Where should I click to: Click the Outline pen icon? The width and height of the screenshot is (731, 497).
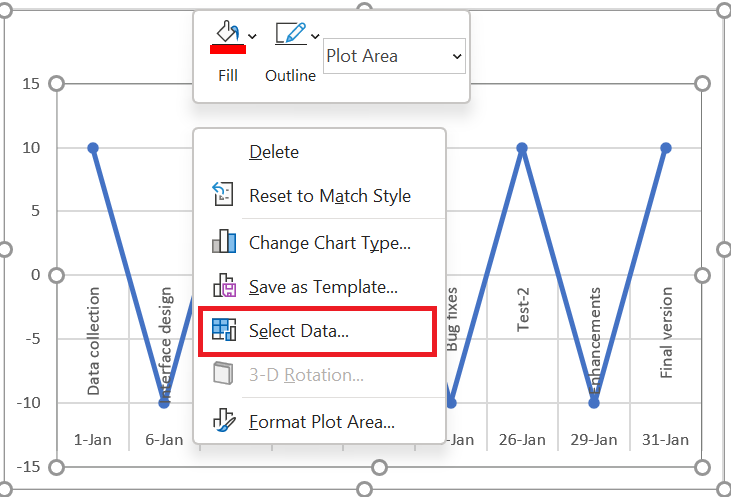click(x=290, y=34)
